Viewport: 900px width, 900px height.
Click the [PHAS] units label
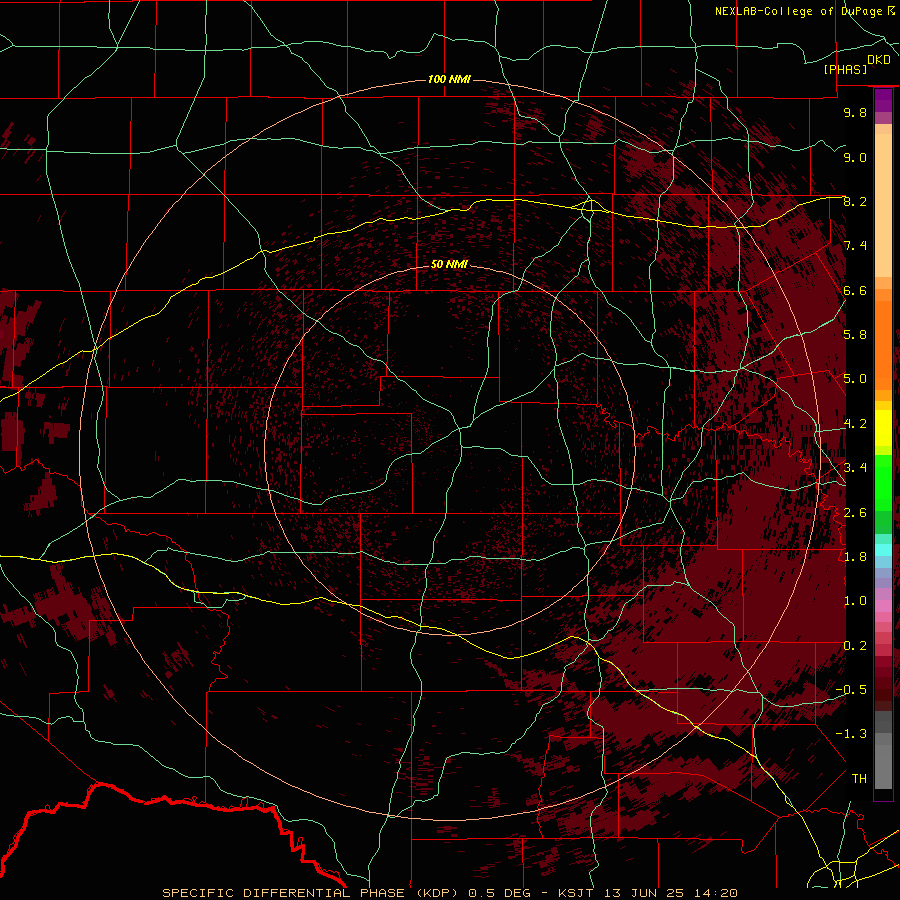coord(845,69)
